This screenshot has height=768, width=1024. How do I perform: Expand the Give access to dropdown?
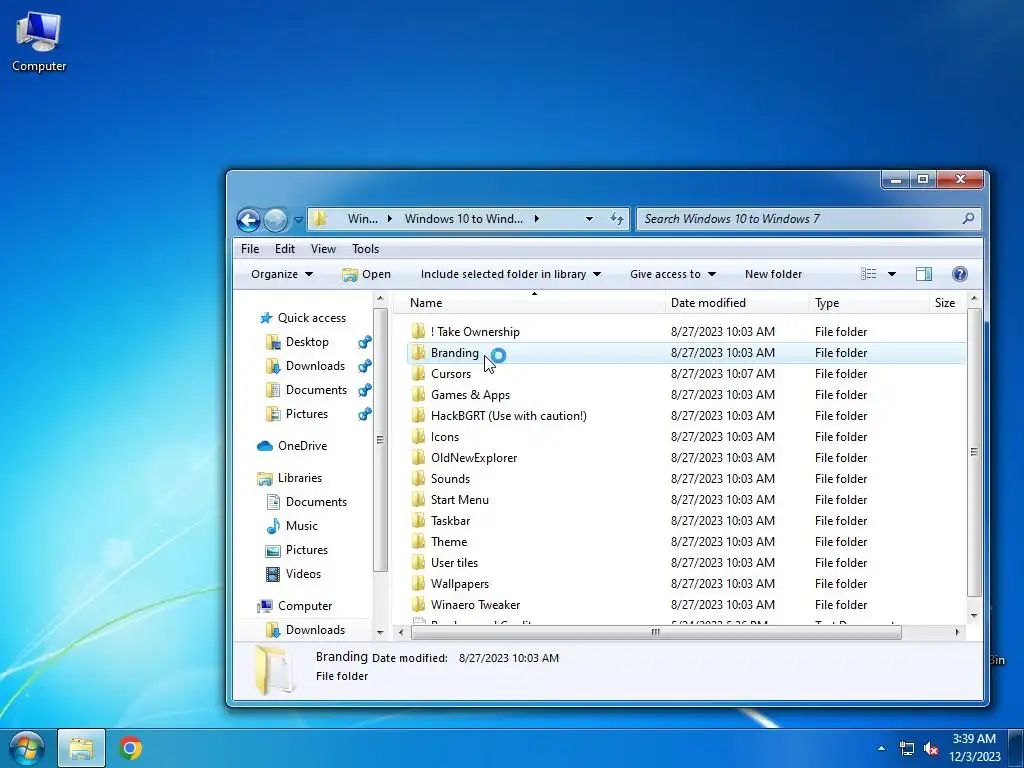click(673, 274)
